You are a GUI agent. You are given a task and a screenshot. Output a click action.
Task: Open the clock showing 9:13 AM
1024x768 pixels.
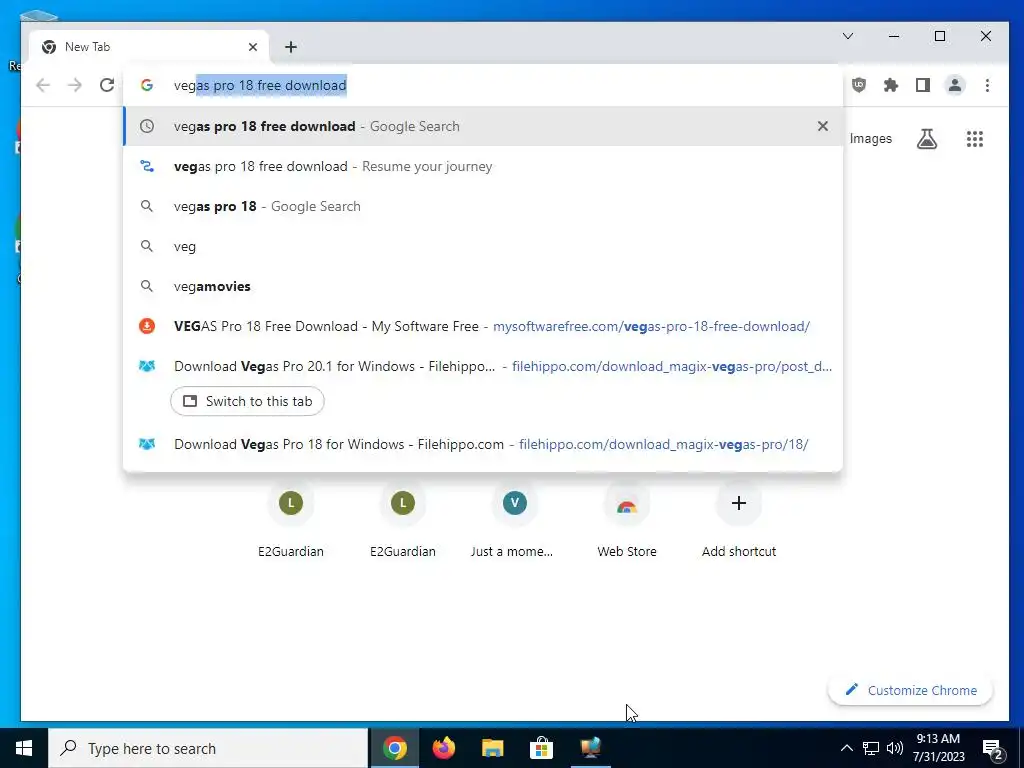coord(938,748)
